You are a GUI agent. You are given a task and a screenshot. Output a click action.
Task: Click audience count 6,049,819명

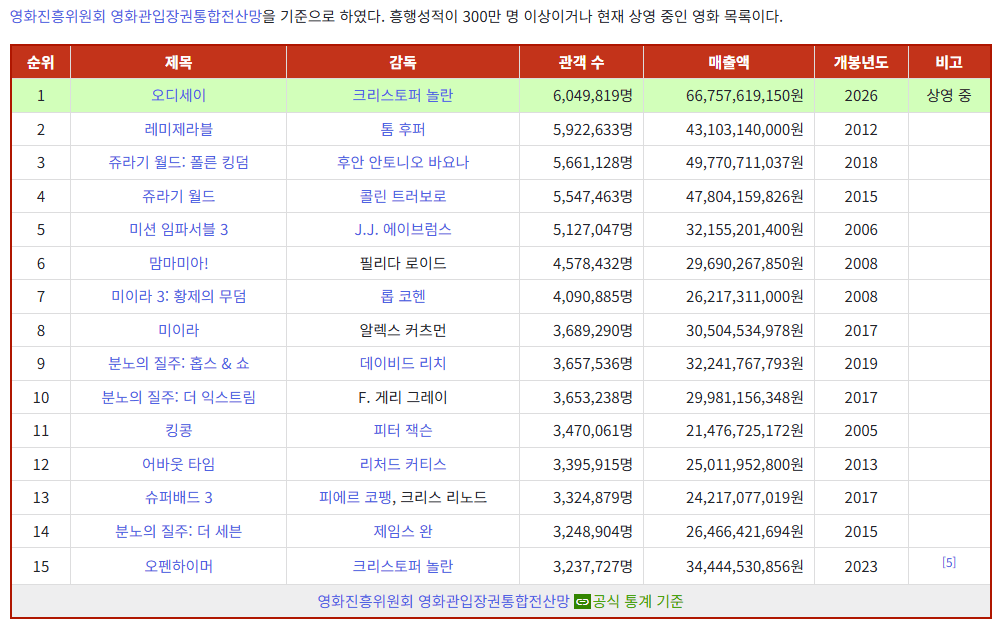(593, 95)
